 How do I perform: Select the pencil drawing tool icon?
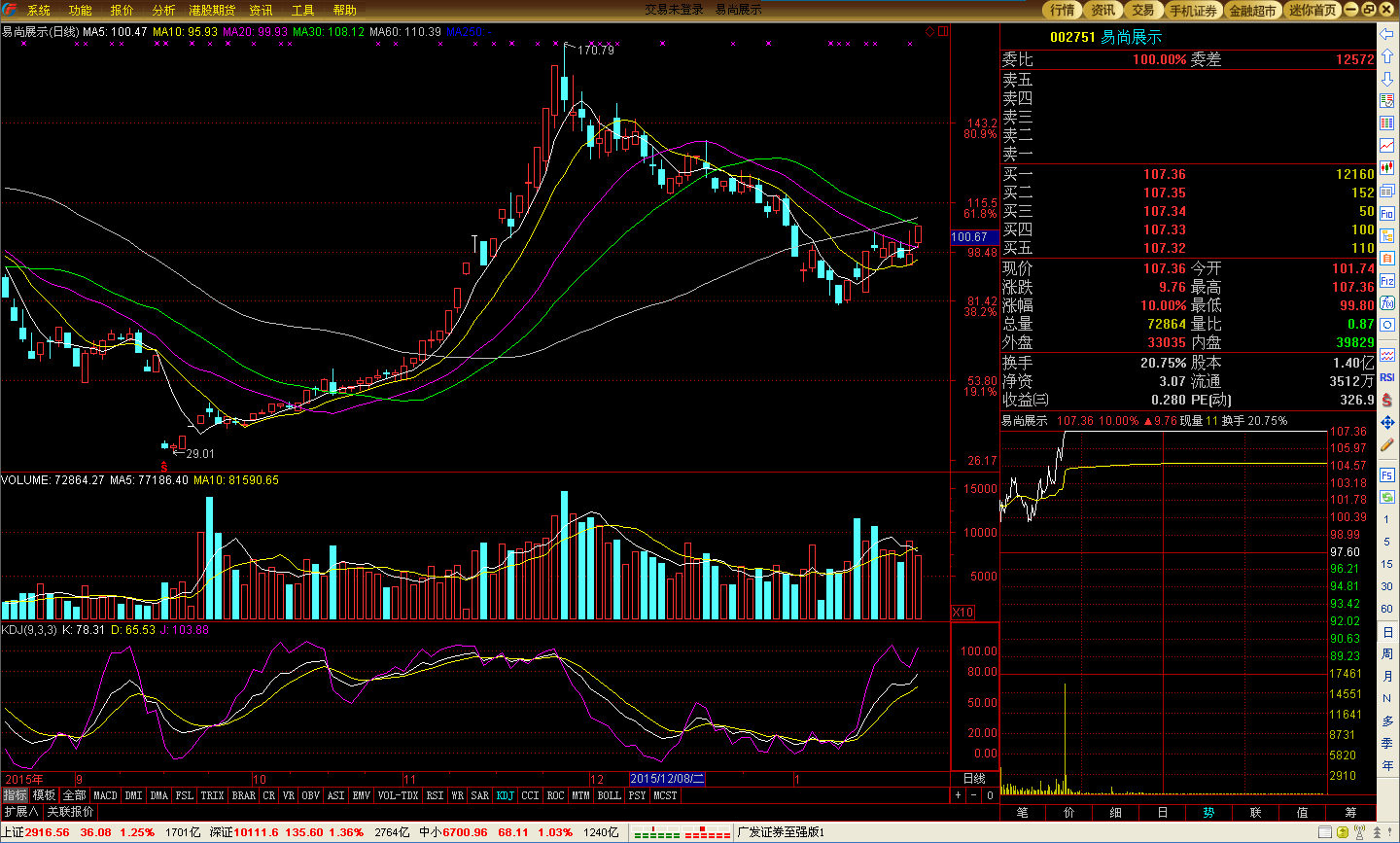click(1387, 444)
